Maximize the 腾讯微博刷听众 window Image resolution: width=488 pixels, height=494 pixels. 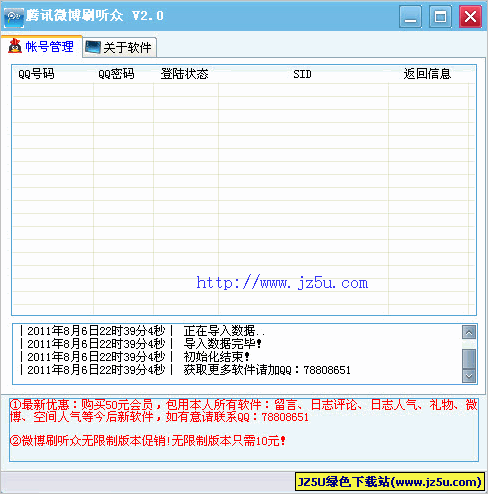click(440, 16)
